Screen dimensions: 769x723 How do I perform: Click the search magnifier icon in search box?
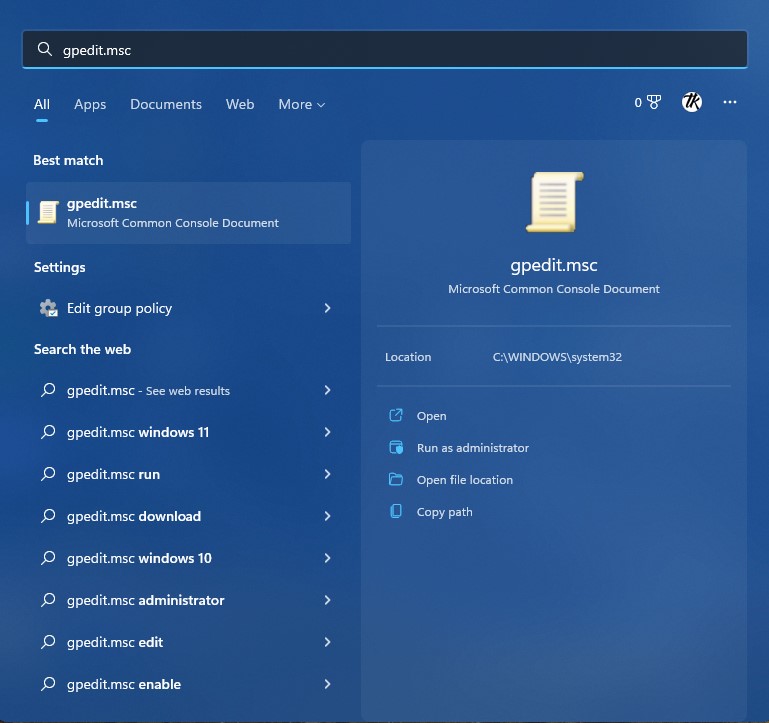pyautogui.click(x=45, y=49)
